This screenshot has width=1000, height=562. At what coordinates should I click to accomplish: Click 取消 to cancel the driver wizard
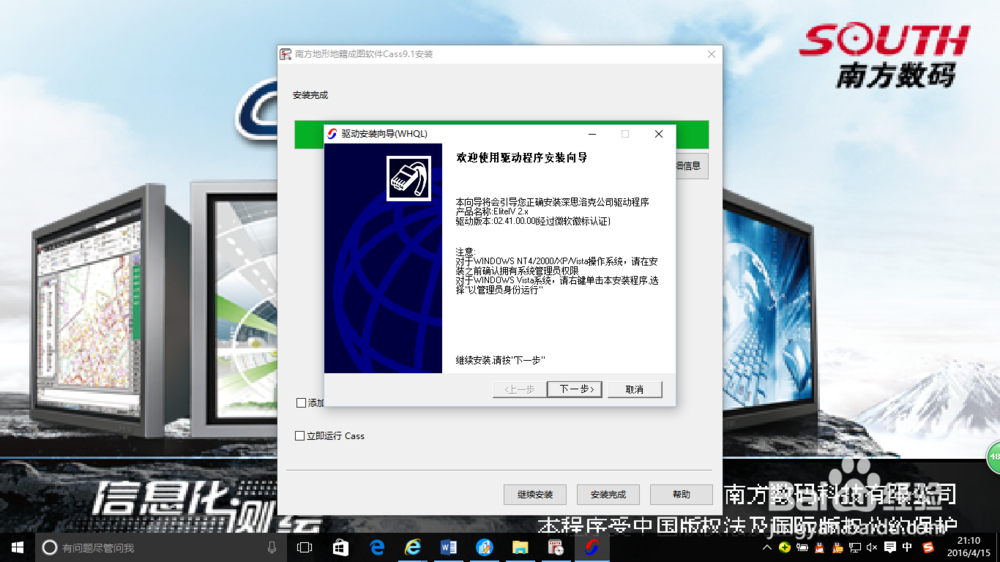(635, 389)
